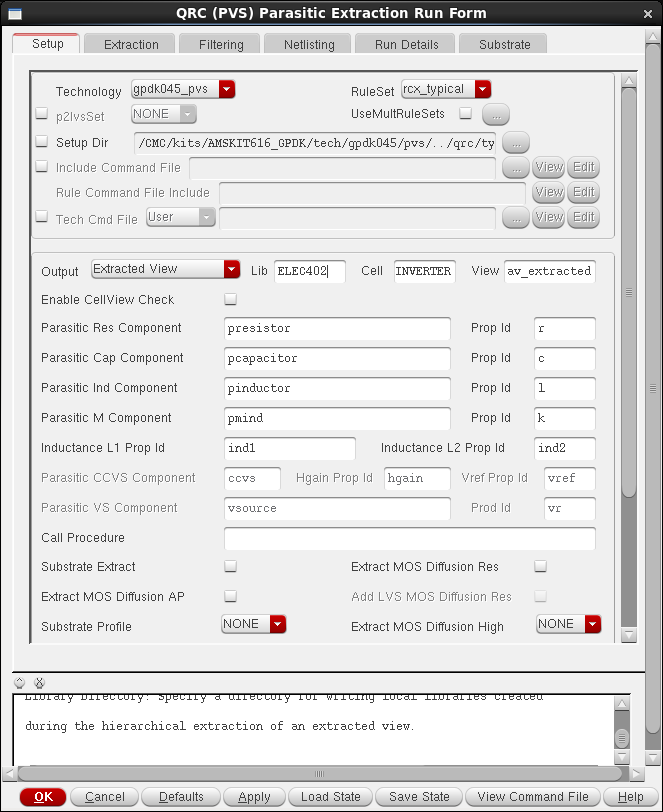This screenshot has height=812, width=663.
Task: Check Extract MOS Diffusion AP
Action: pos(230,596)
